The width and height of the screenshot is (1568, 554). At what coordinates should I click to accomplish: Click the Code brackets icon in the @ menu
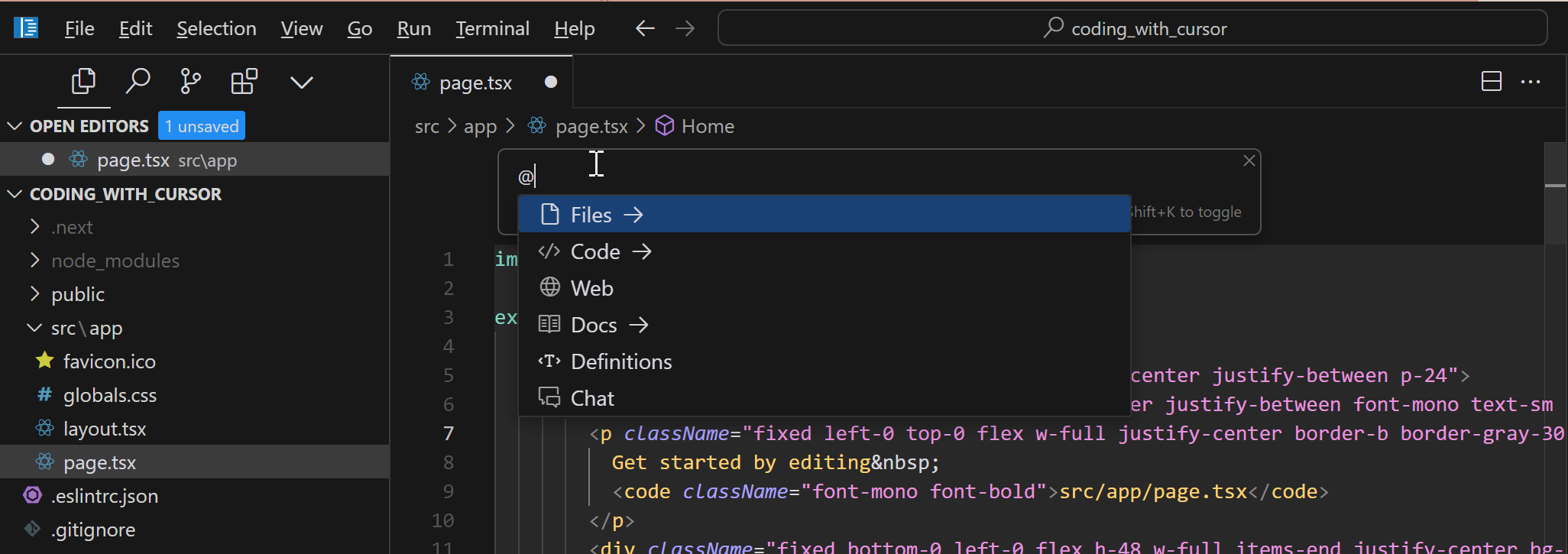point(549,251)
